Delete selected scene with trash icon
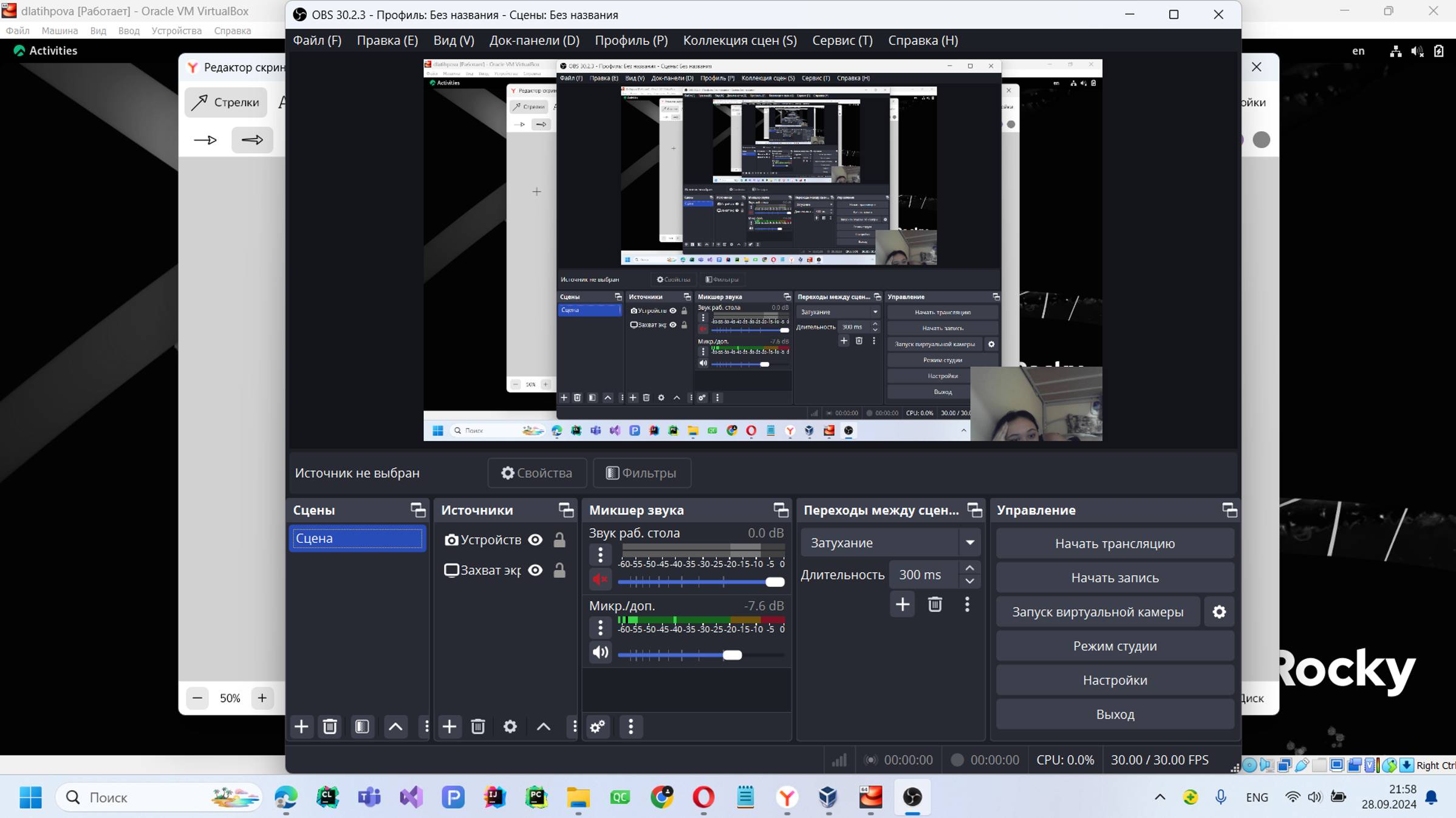1456x818 pixels. click(x=330, y=726)
